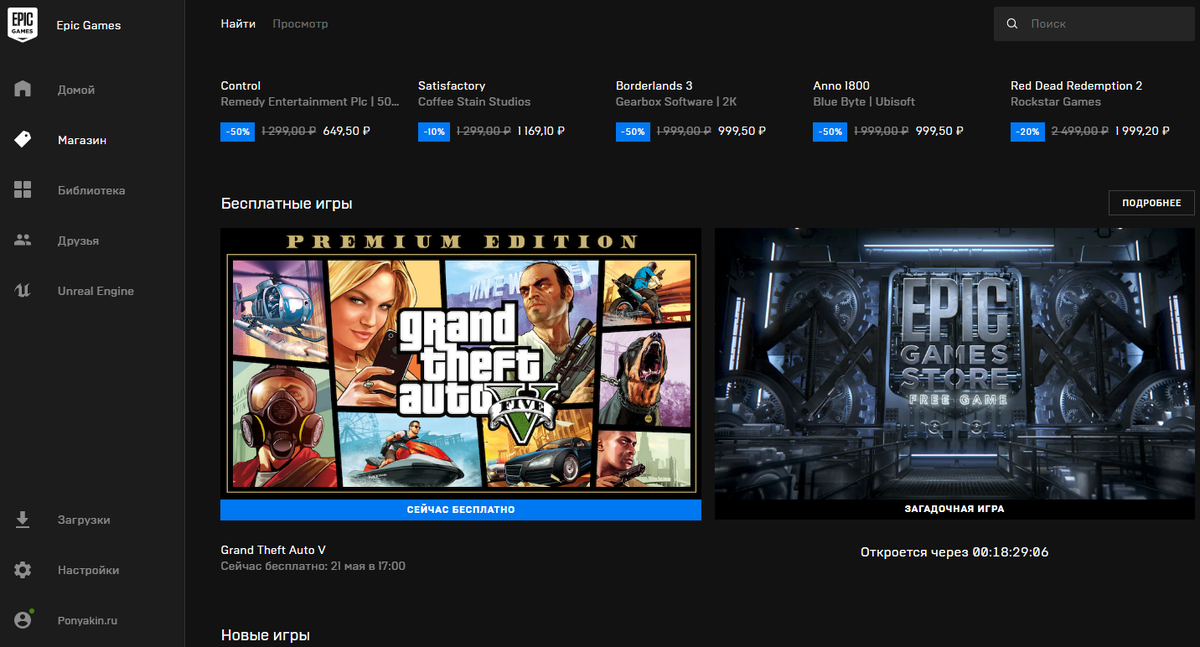Click the Epic Games logo icon
Image resolution: width=1200 pixels, height=647 pixels.
(23, 24)
